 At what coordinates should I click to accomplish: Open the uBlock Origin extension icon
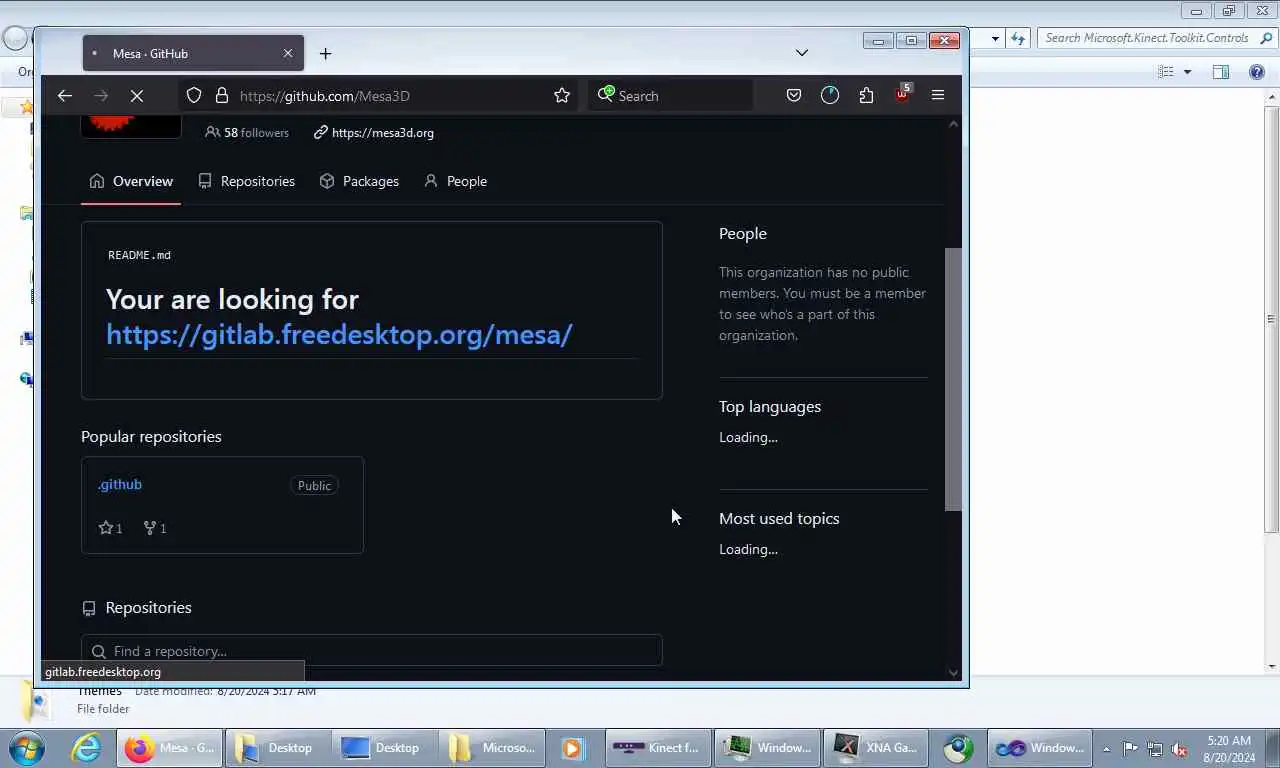coord(902,95)
